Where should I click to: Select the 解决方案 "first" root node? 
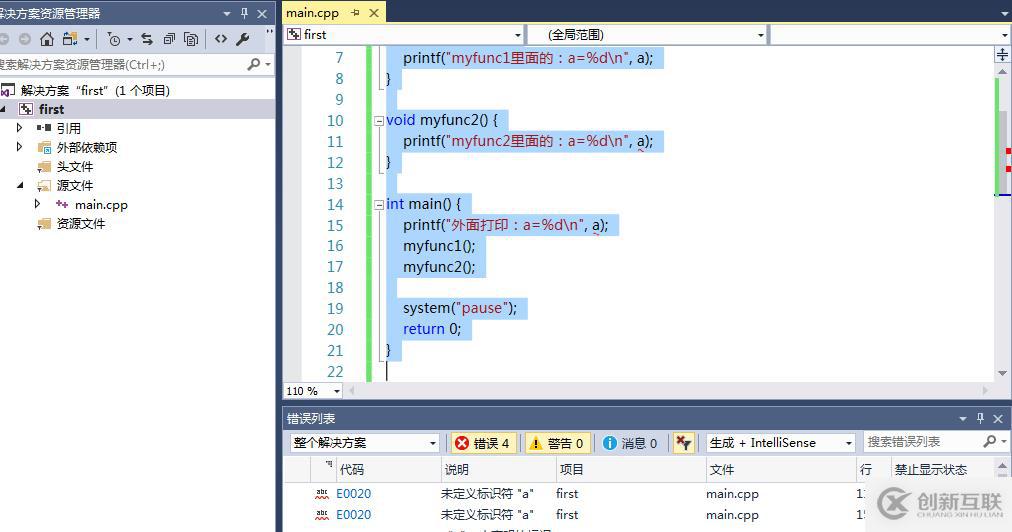[x=96, y=90]
